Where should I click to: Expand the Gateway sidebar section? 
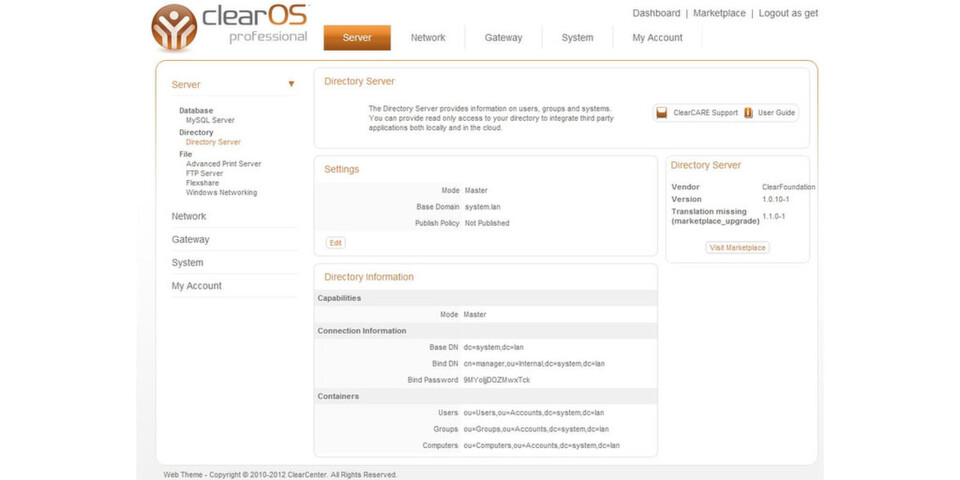(x=190, y=239)
